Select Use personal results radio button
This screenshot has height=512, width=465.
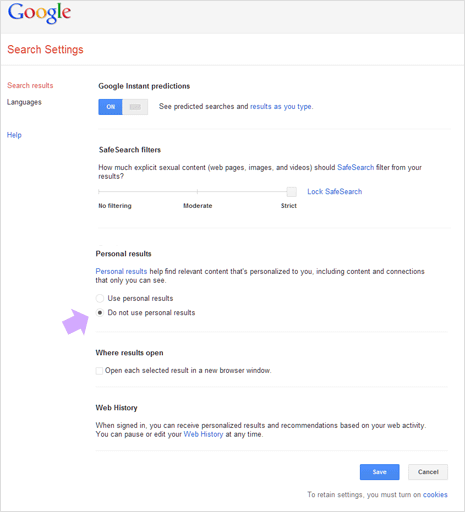100,298
